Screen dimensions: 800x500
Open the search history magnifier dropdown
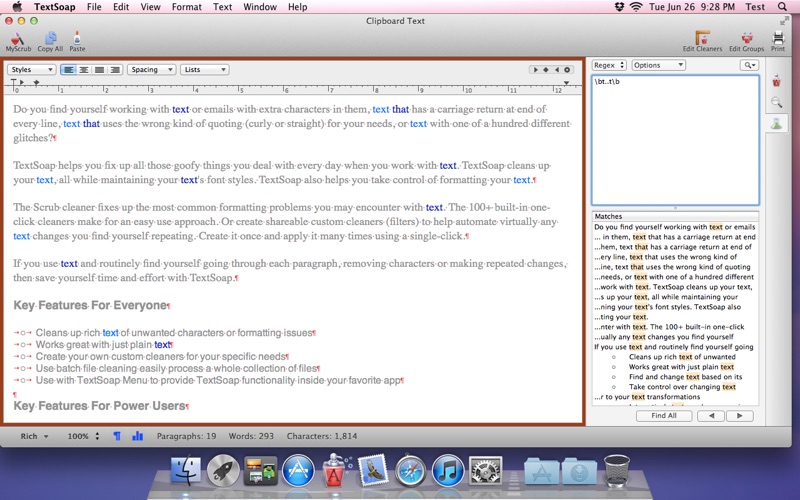(x=749, y=65)
